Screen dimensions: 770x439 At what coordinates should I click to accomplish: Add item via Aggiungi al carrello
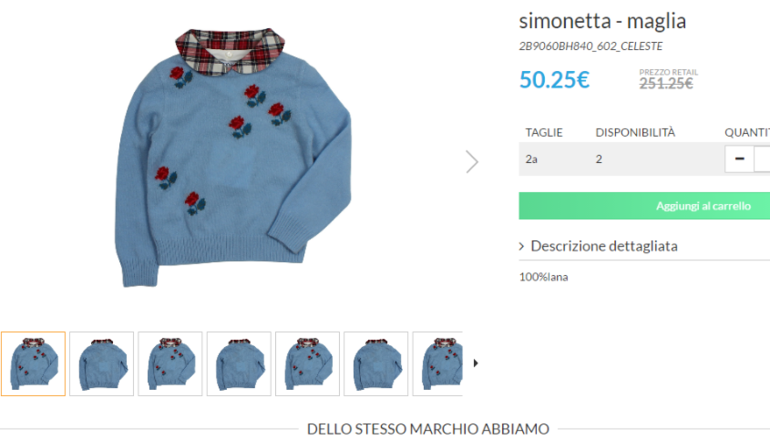pyautogui.click(x=644, y=206)
